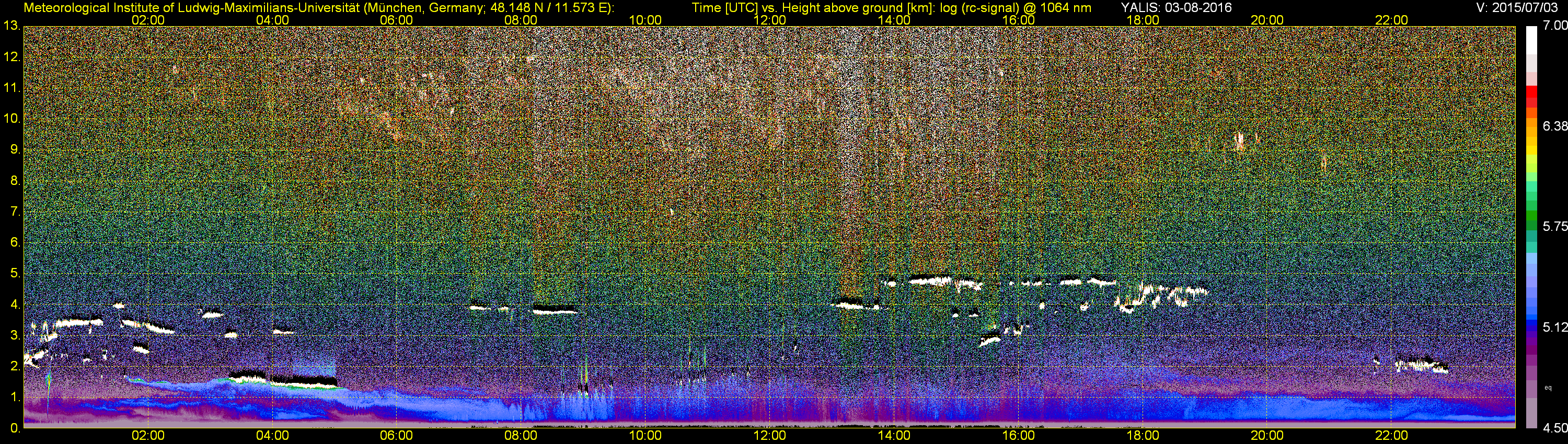Click the 18:00 label on the bottom time axis

(x=1143, y=436)
